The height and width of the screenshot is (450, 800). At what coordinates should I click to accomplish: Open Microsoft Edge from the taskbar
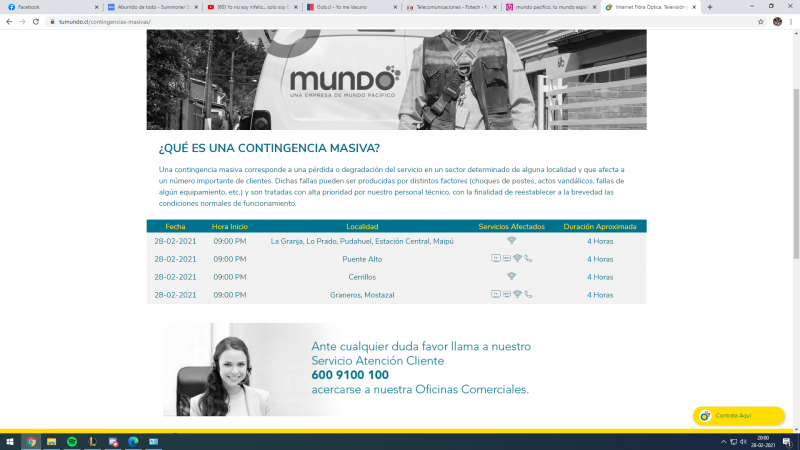tap(133, 442)
